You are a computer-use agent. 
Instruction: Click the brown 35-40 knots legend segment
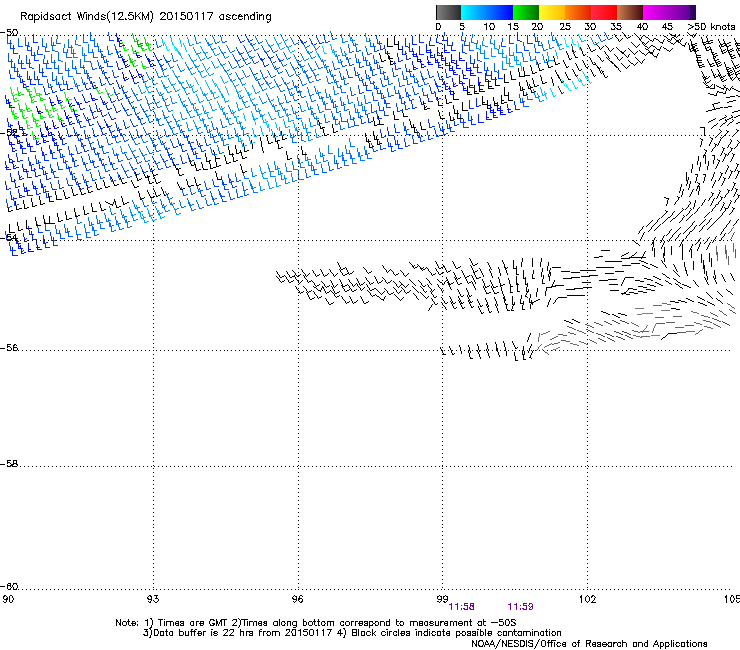pyautogui.click(x=630, y=12)
